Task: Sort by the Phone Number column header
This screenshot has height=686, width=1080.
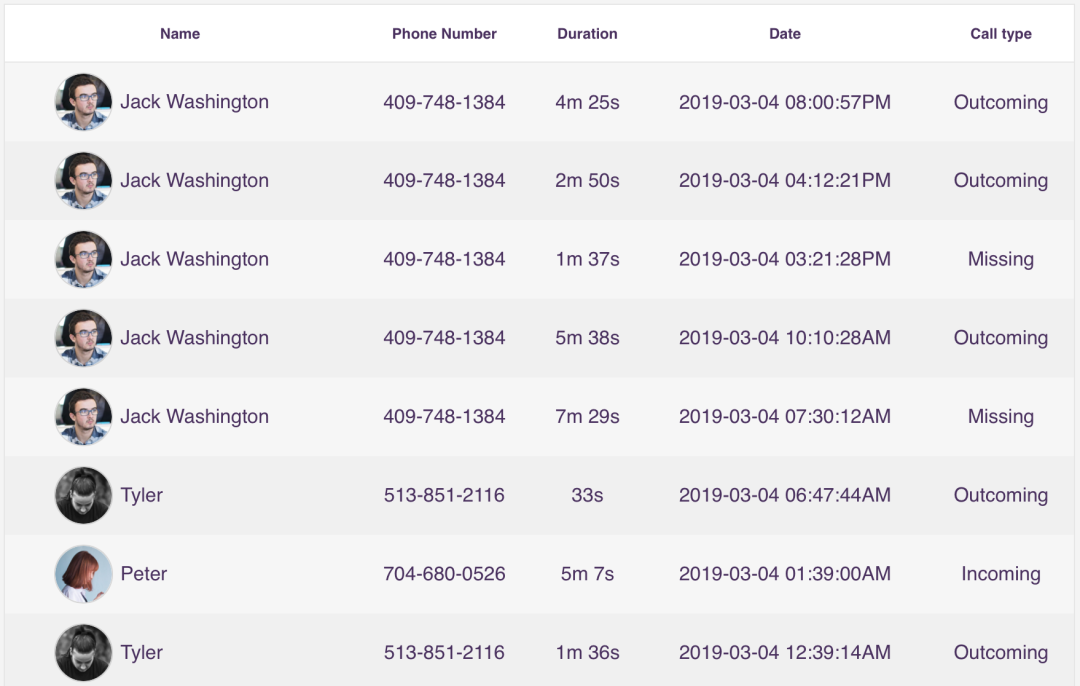Action: (x=444, y=34)
